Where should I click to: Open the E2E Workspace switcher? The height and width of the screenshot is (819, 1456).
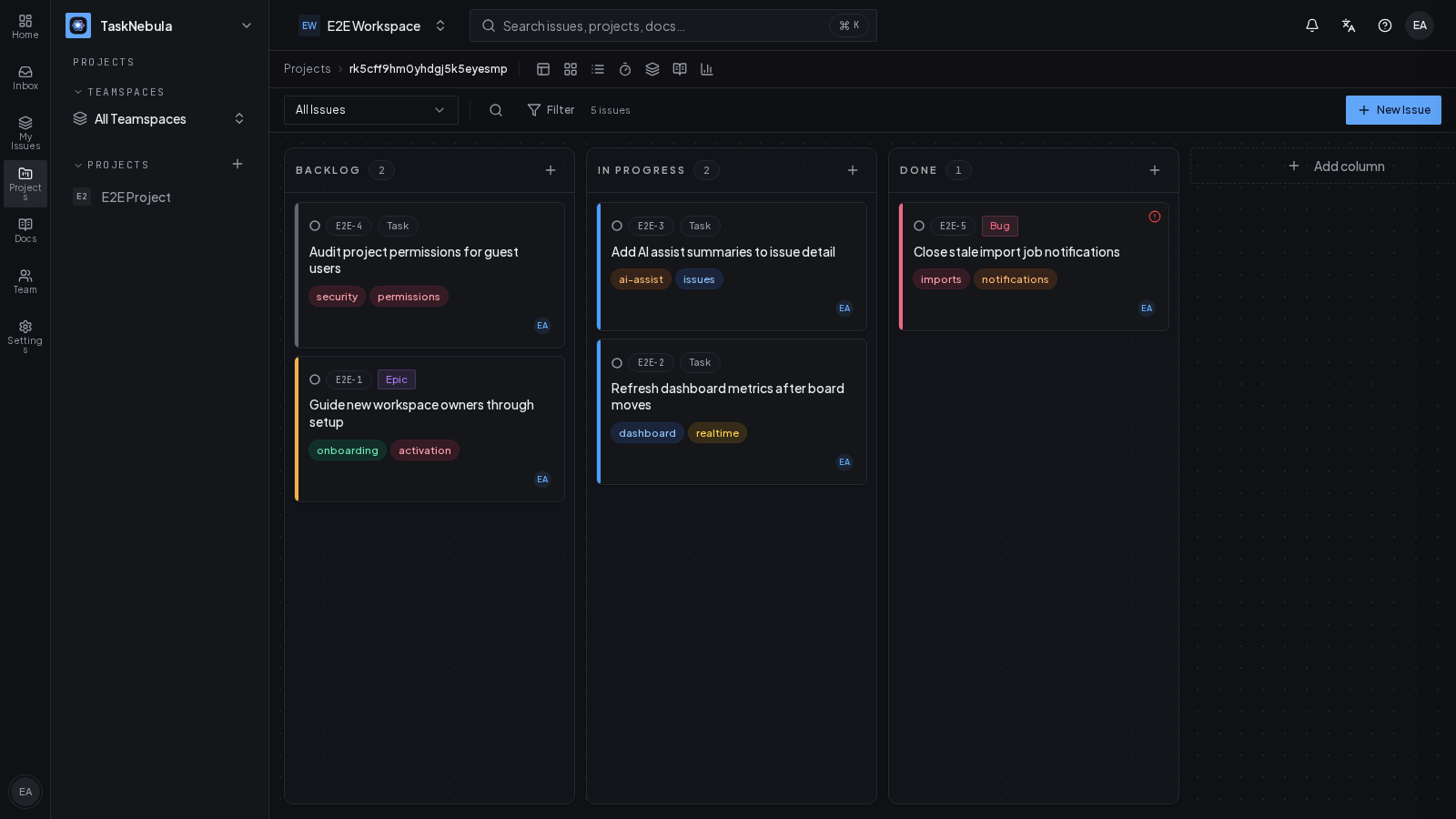373,25
